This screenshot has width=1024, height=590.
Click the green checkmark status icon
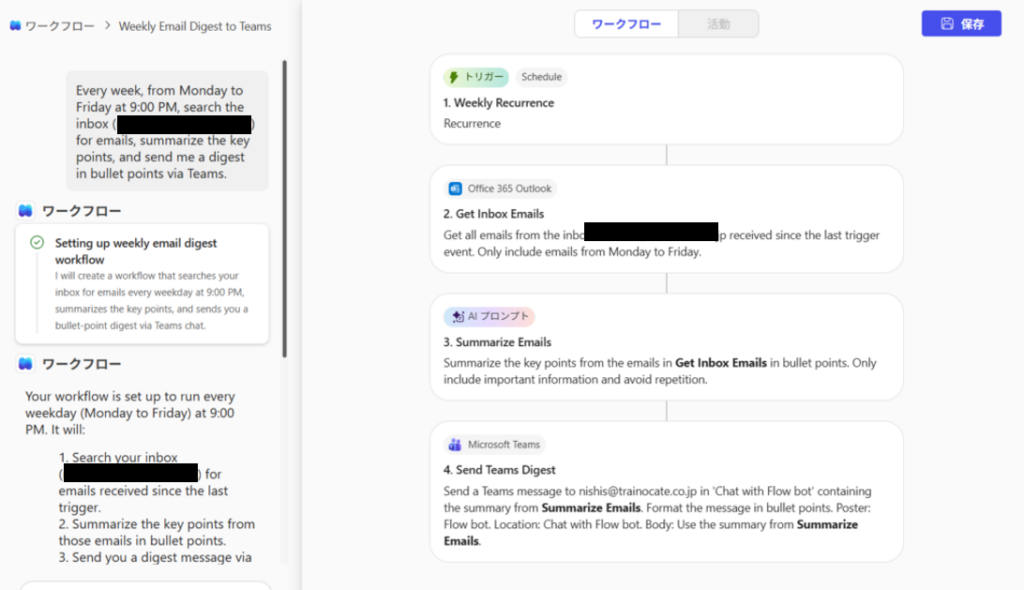pyautogui.click(x=37, y=243)
